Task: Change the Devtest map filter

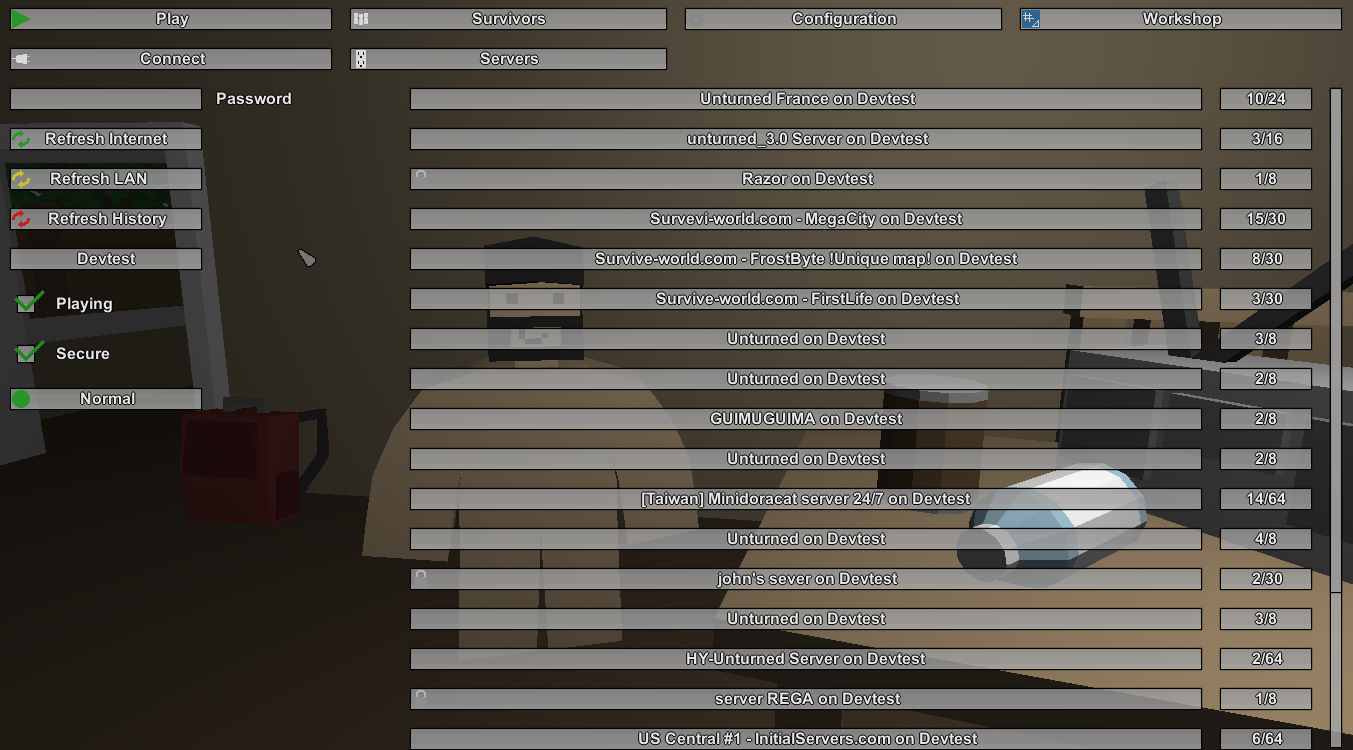Action: coord(106,259)
